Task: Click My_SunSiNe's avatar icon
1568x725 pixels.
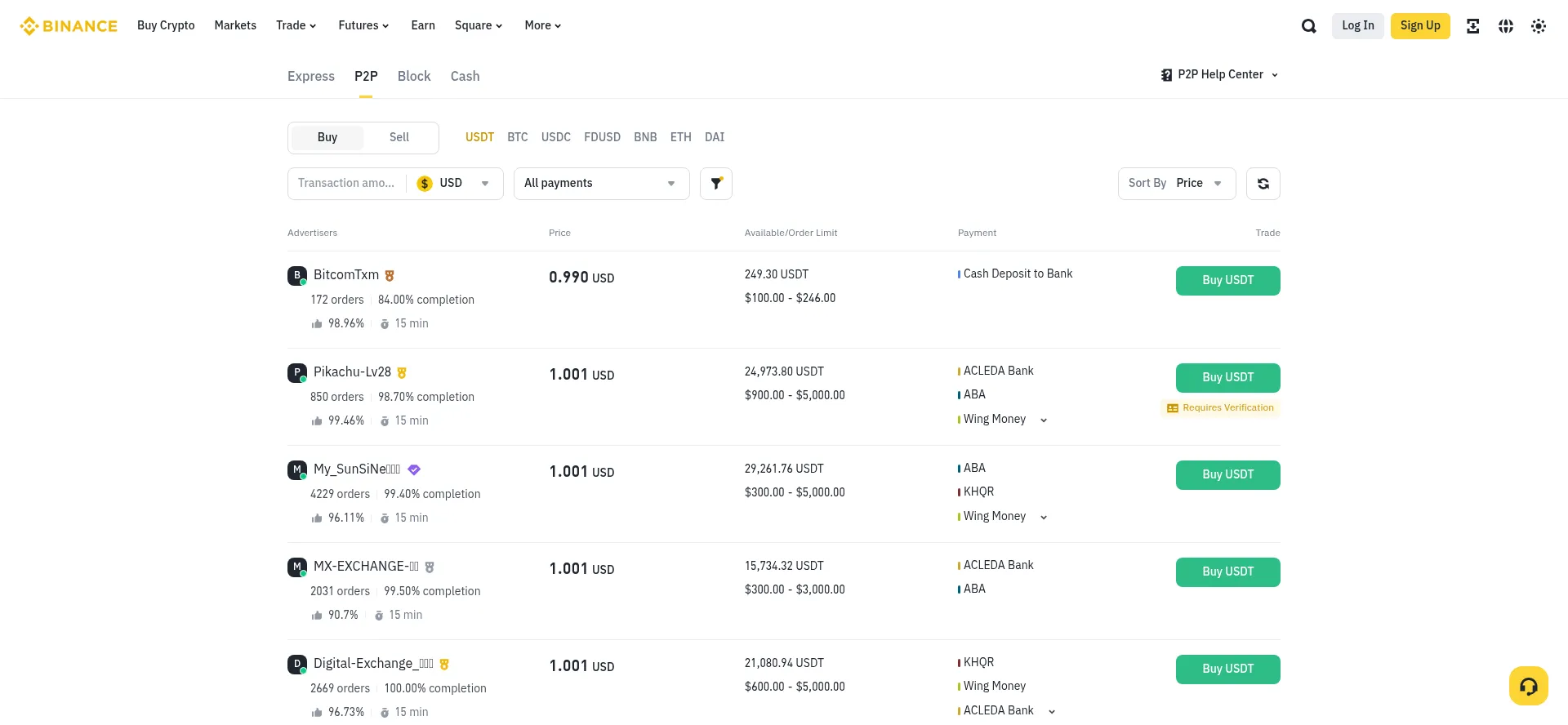Action: pos(297,470)
